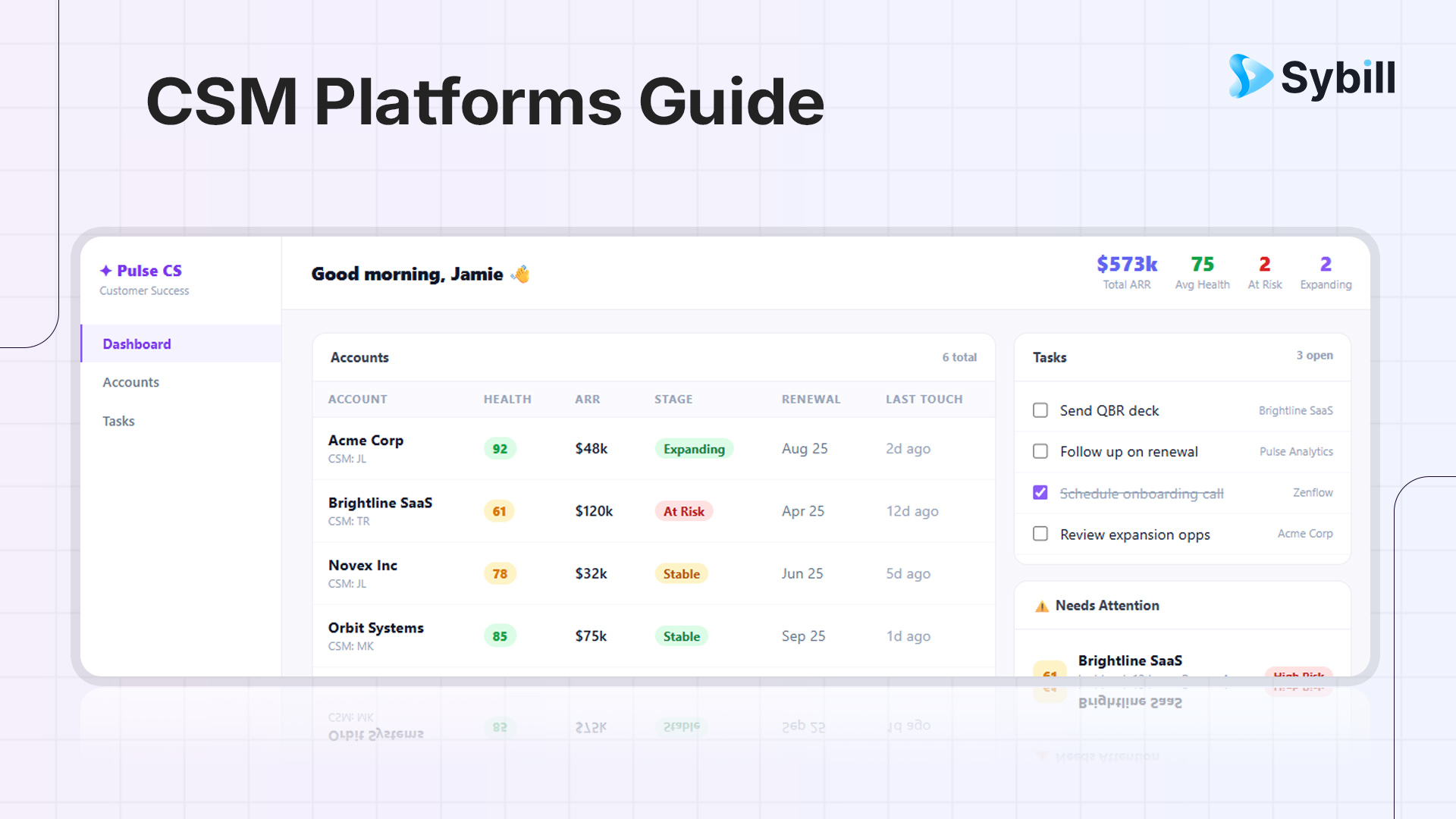Click the Apr 25 renewal date
Screen dimensions: 1456x819
point(803,511)
